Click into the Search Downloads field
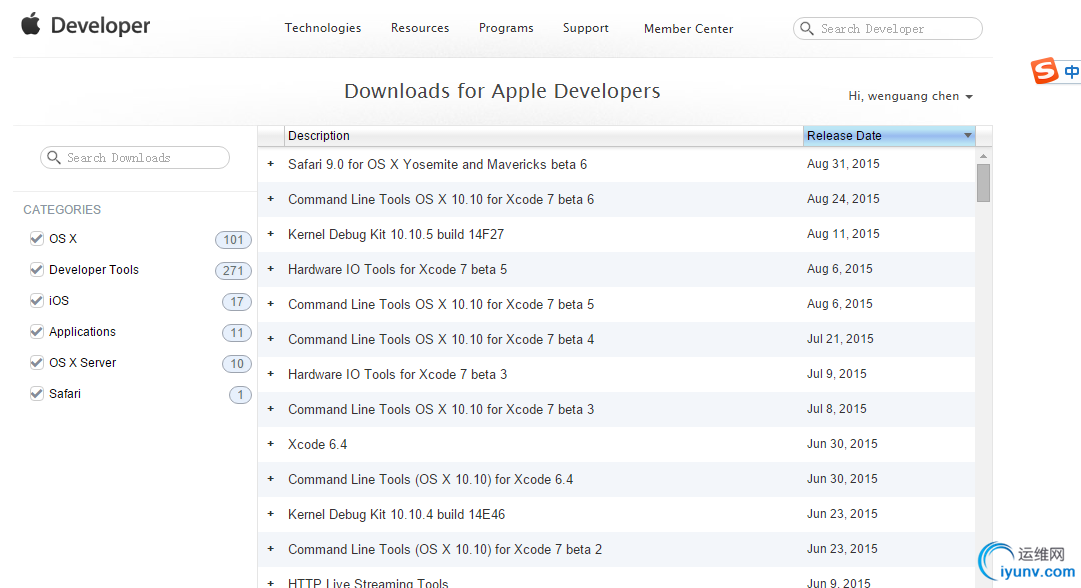Viewport: 1081px width, 588px height. click(x=135, y=157)
